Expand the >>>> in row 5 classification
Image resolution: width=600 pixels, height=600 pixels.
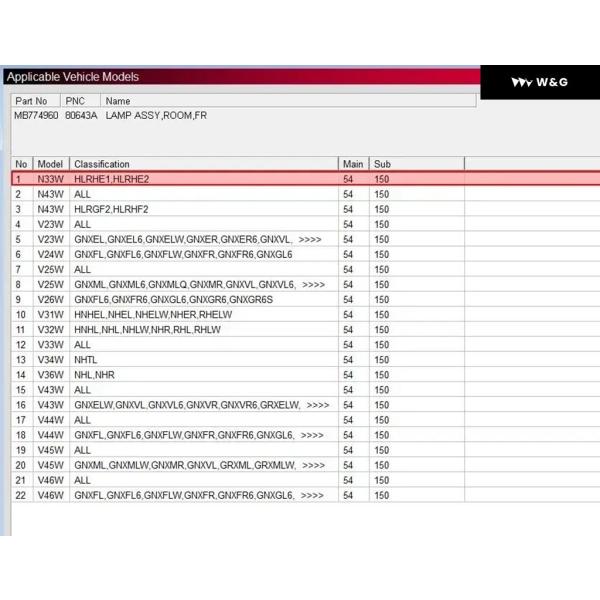(x=309, y=240)
